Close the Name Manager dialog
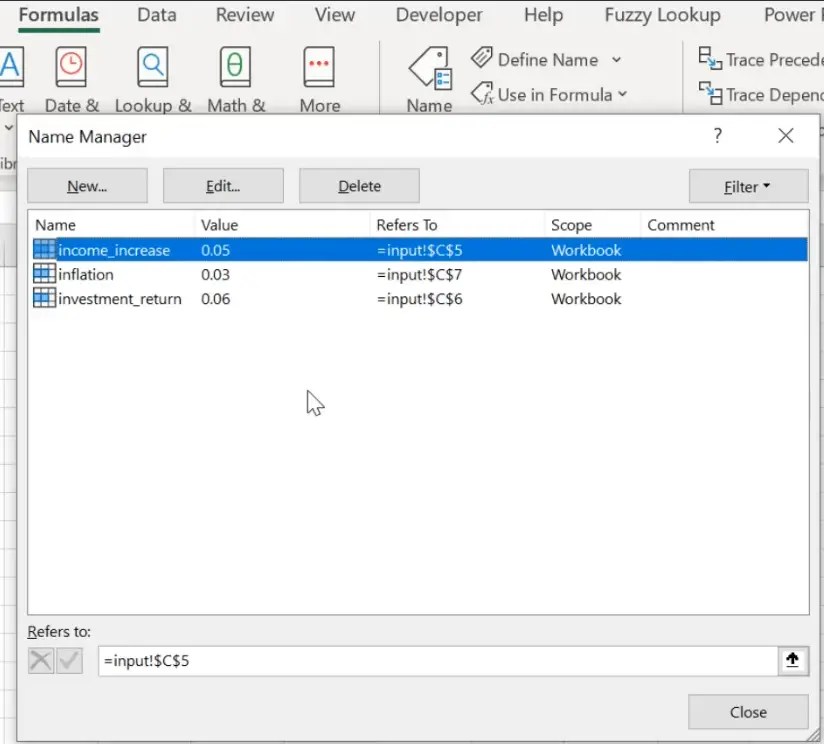The image size is (824, 744). (x=747, y=712)
